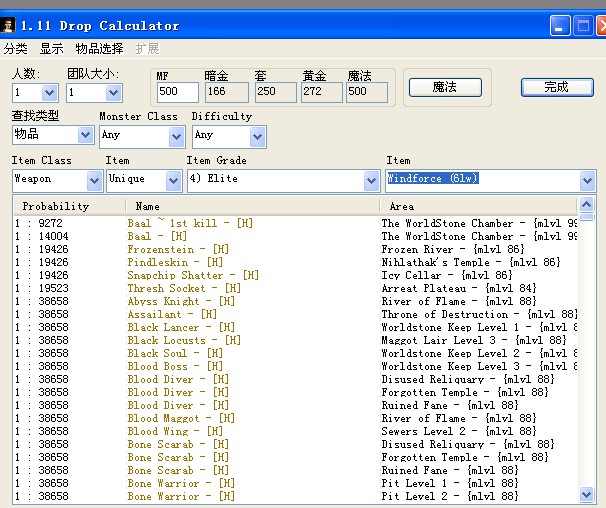
Task: Open the 物品选择 menu
Action: [99, 49]
